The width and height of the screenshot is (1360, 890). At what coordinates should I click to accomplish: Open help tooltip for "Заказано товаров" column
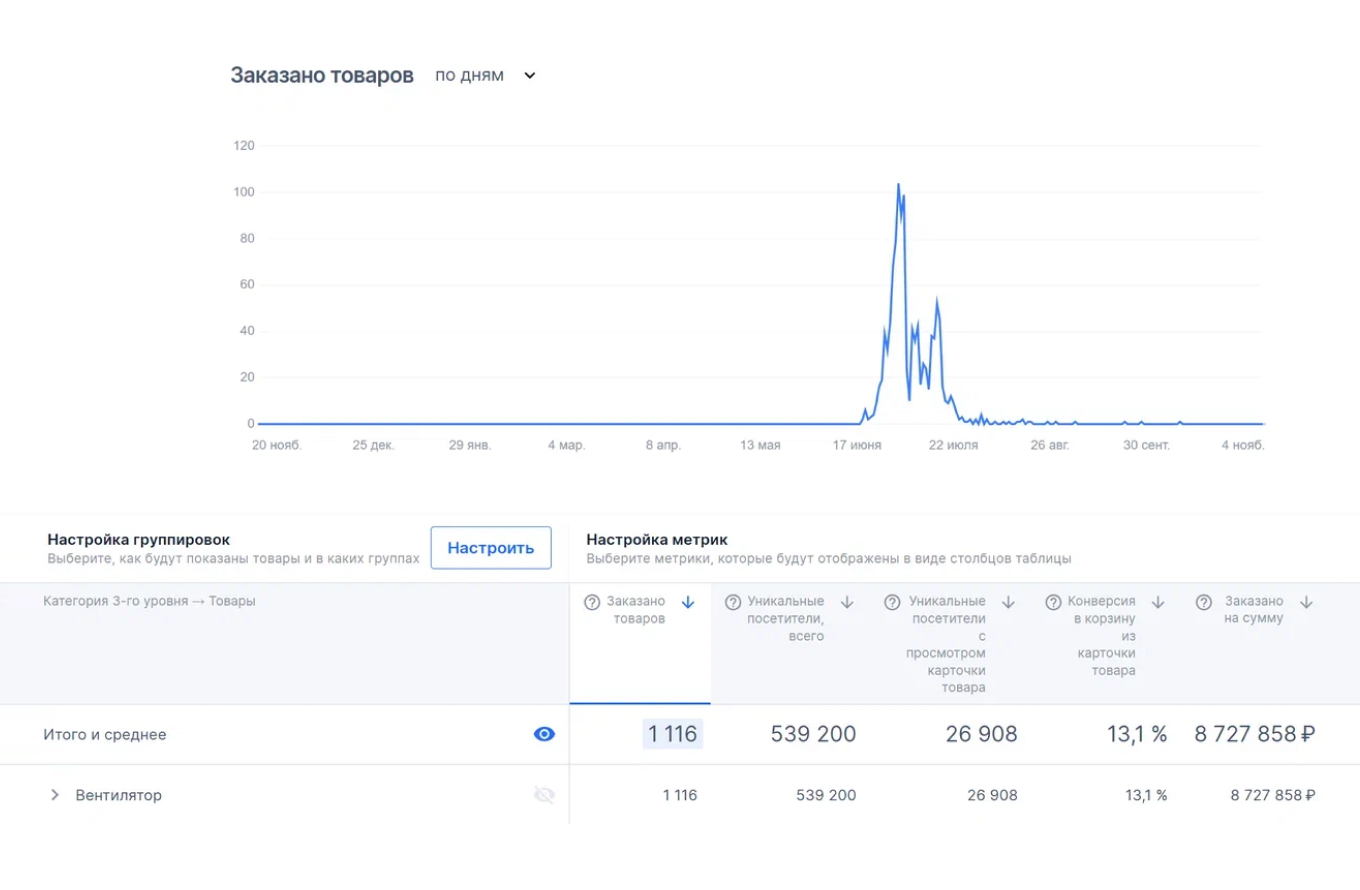click(x=592, y=602)
